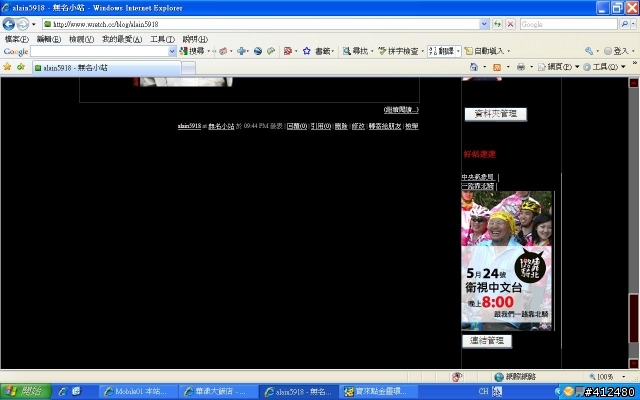Click the Google search box next to the address bar
Viewport: 640px width, 400px height.
click(x=569, y=24)
